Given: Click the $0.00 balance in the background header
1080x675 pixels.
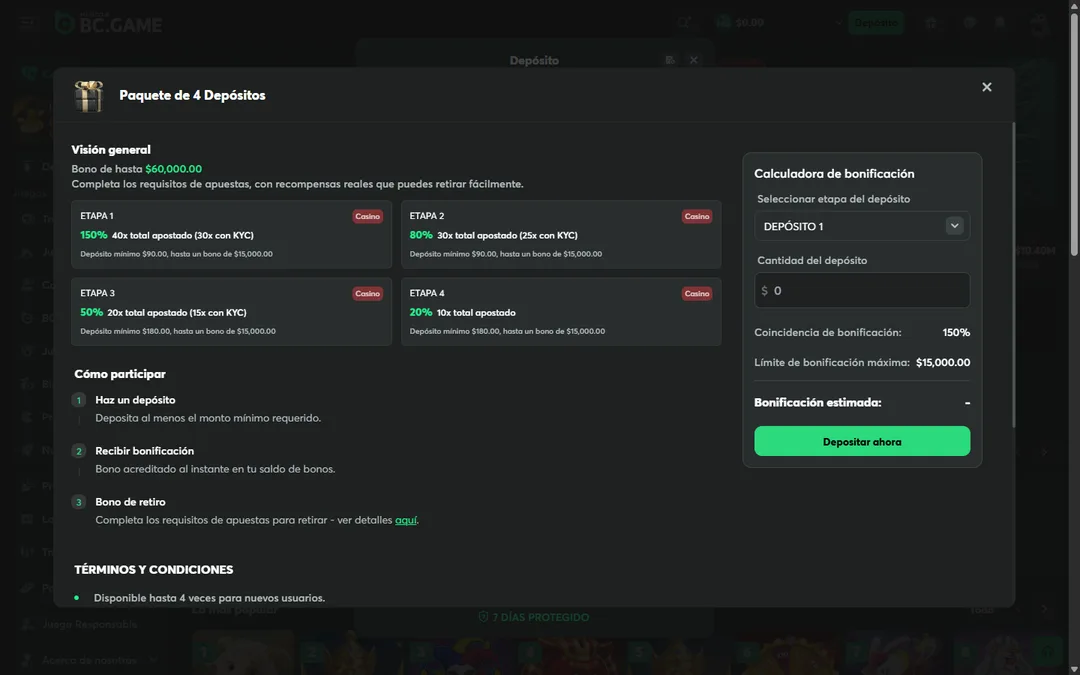Looking at the screenshot, I should 749,23.
